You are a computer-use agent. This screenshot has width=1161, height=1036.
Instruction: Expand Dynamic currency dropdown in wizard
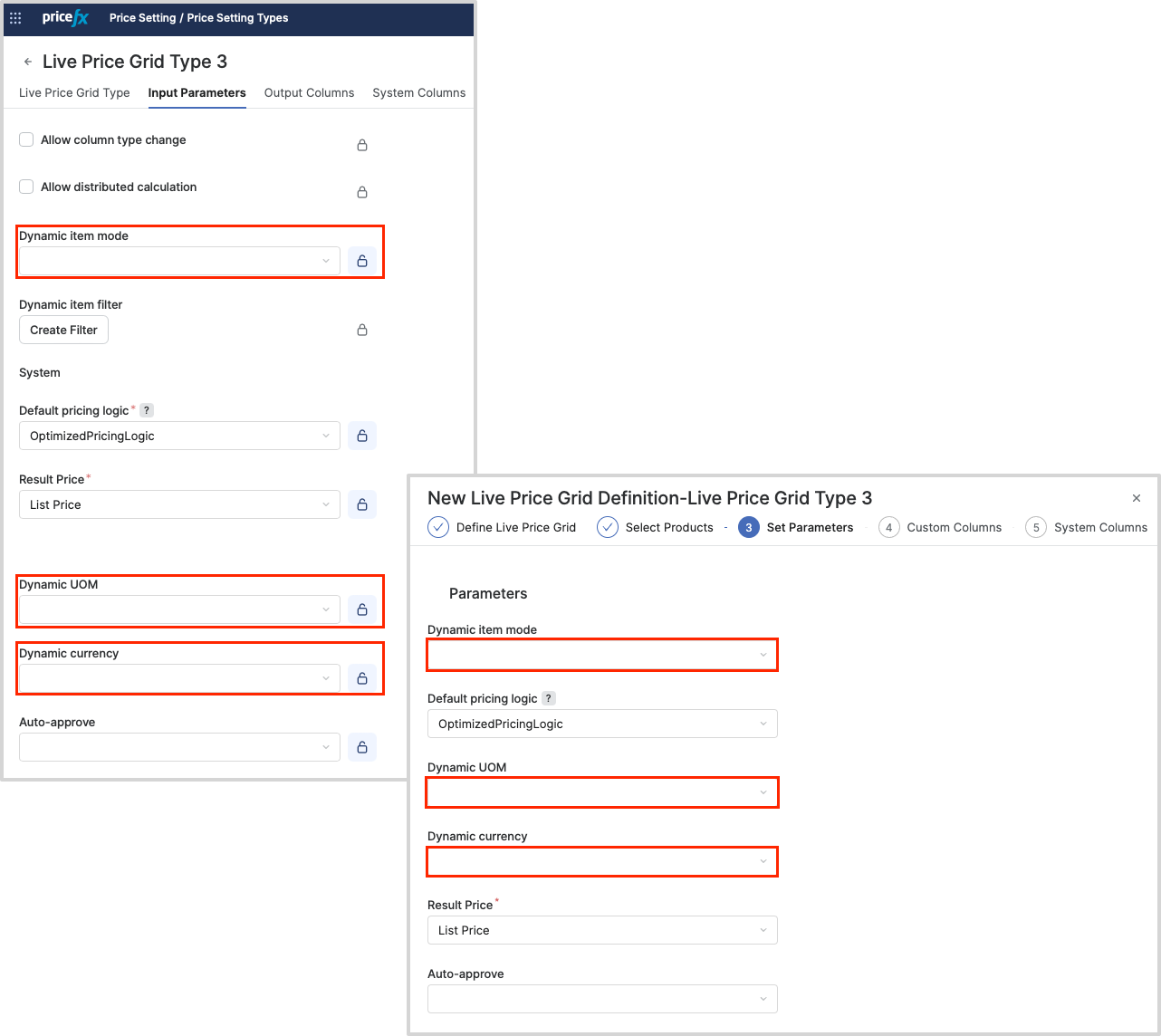pos(602,861)
